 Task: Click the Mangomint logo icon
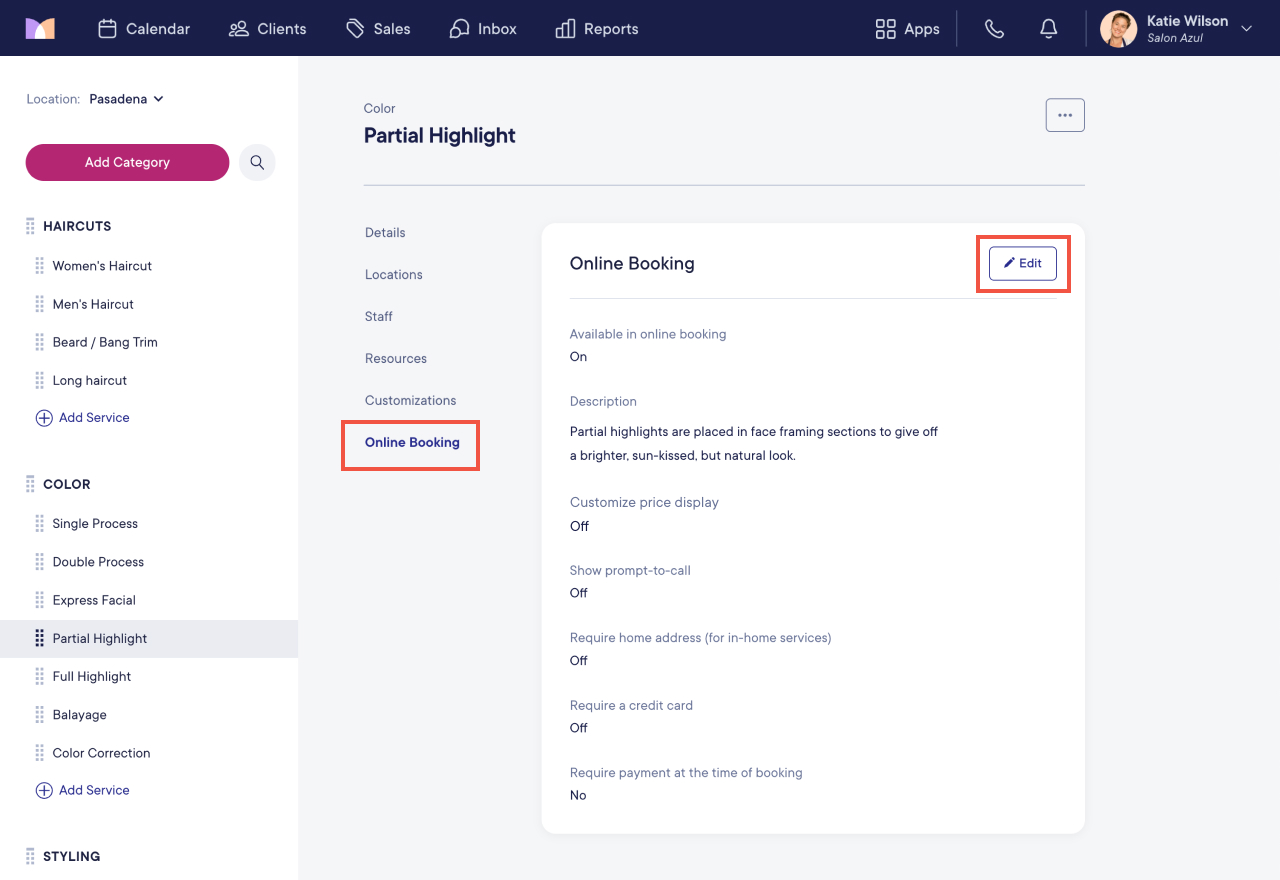[40, 29]
